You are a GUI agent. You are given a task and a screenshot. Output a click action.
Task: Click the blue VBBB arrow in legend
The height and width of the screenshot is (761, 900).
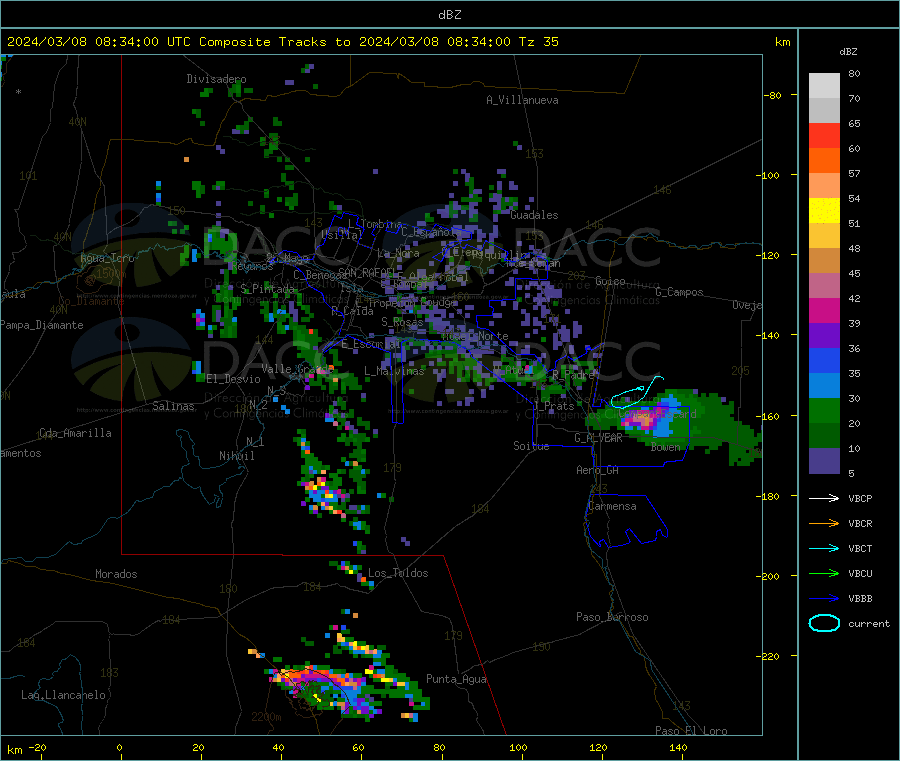[824, 599]
